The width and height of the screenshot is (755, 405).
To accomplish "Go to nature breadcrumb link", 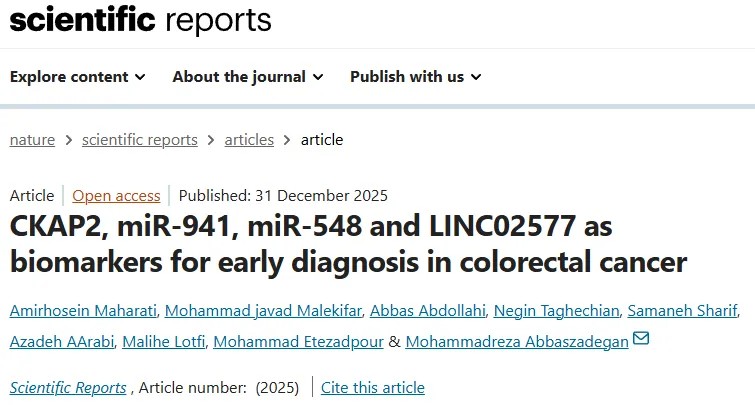I will (32, 140).
